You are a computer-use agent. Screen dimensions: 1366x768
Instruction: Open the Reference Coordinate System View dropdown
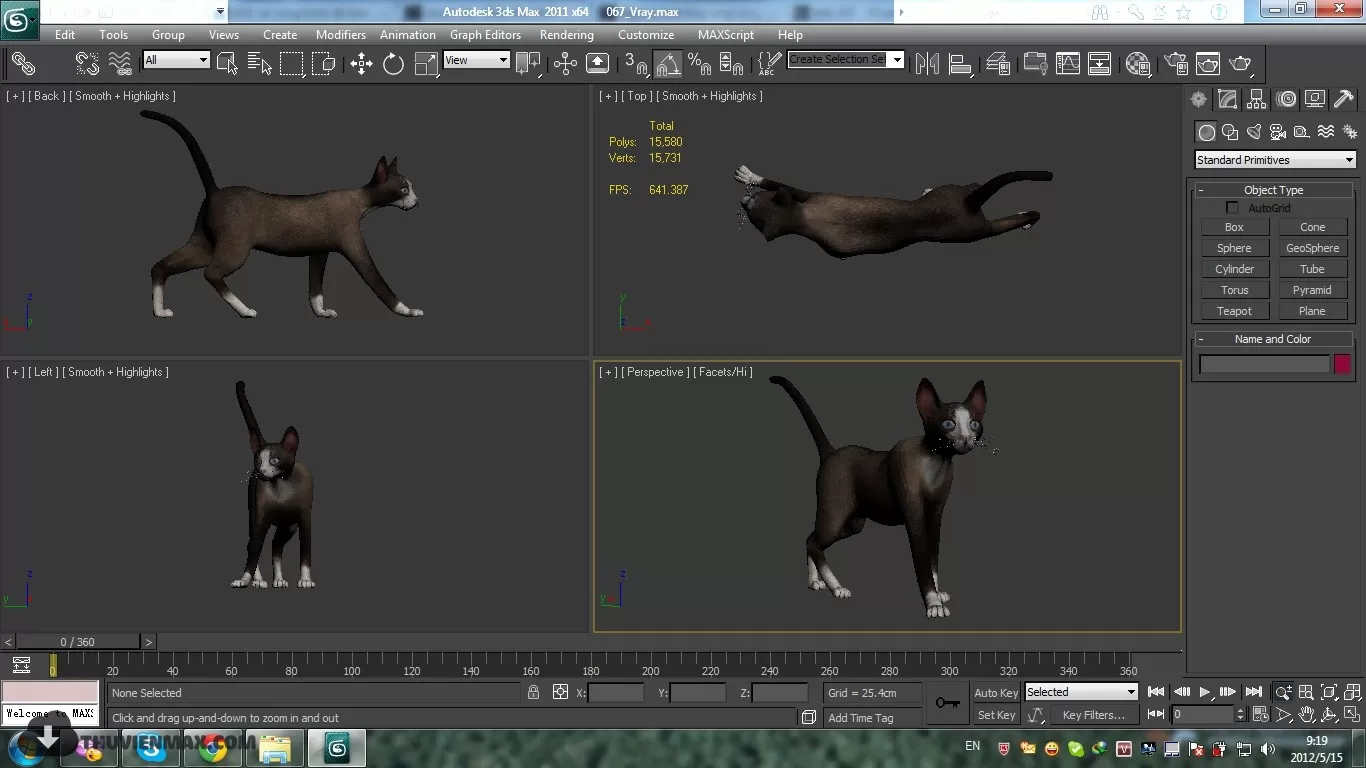point(476,60)
